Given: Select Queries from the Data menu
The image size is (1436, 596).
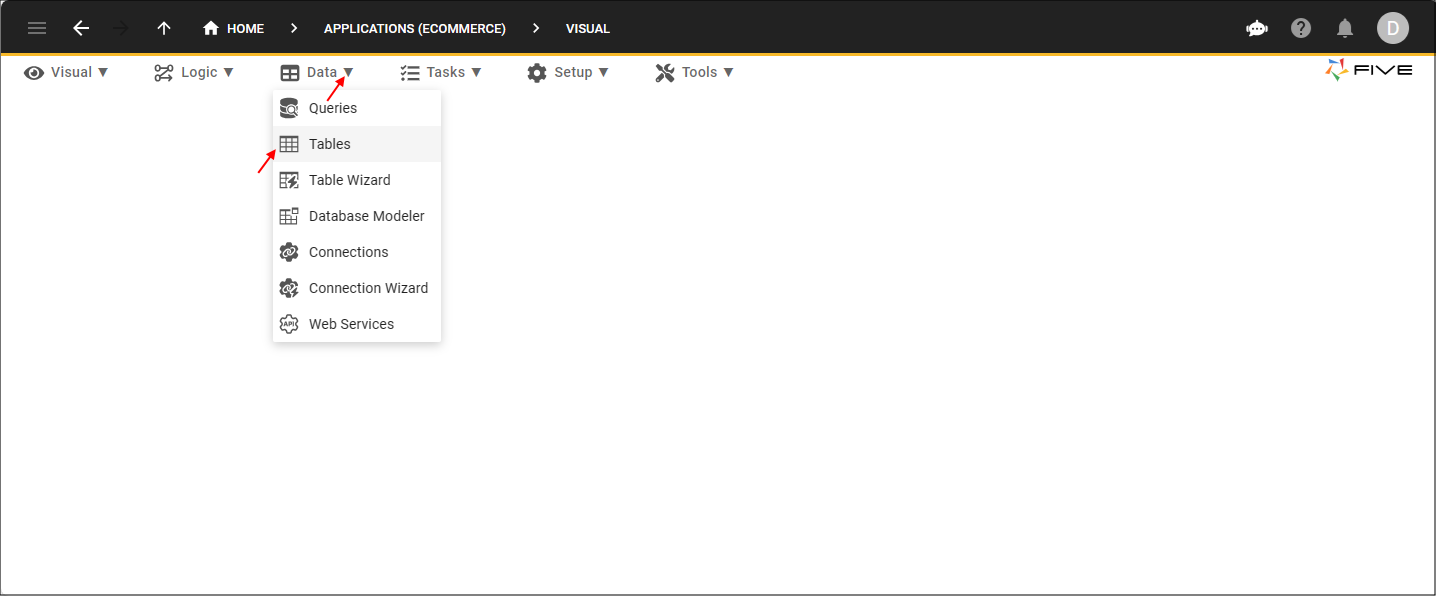Looking at the screenshot, I should coord(333,108).
